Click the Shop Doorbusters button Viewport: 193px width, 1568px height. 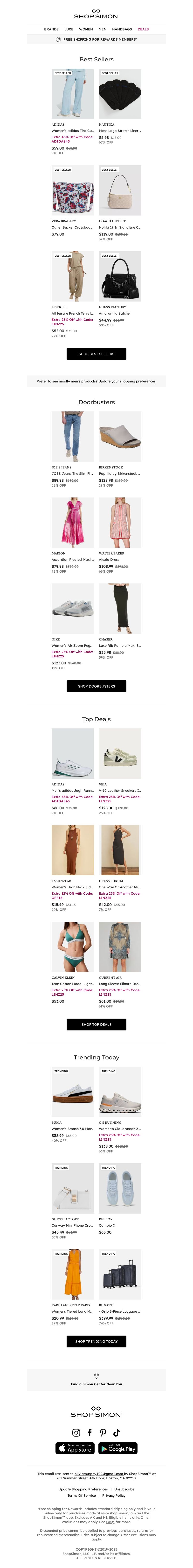click(96, 686)
